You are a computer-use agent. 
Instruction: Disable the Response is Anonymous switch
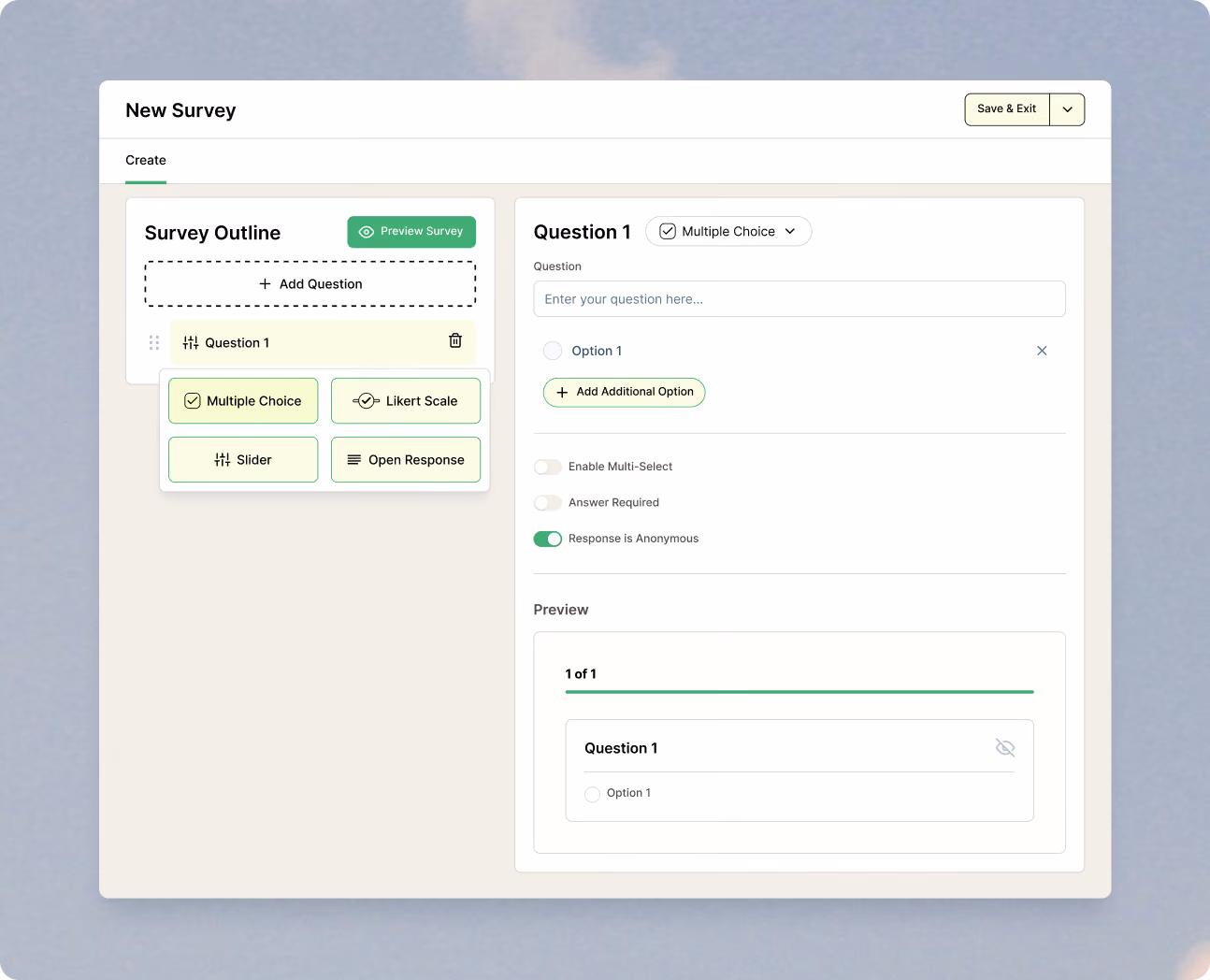tap(548, 539)
